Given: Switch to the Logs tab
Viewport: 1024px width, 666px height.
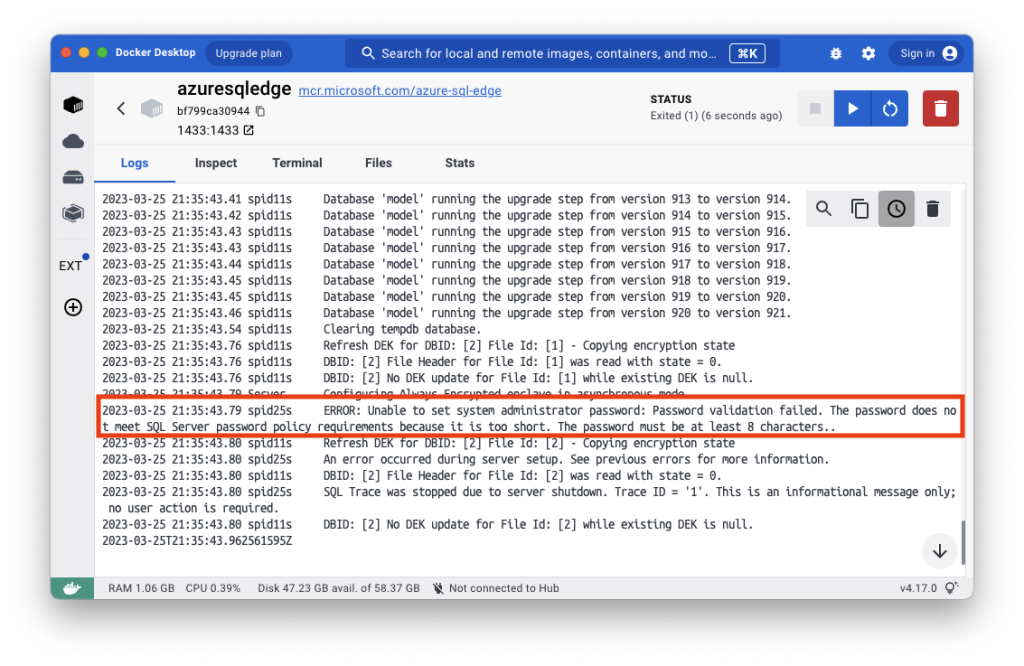Looking at the screenshot, I should pos(135,163).
